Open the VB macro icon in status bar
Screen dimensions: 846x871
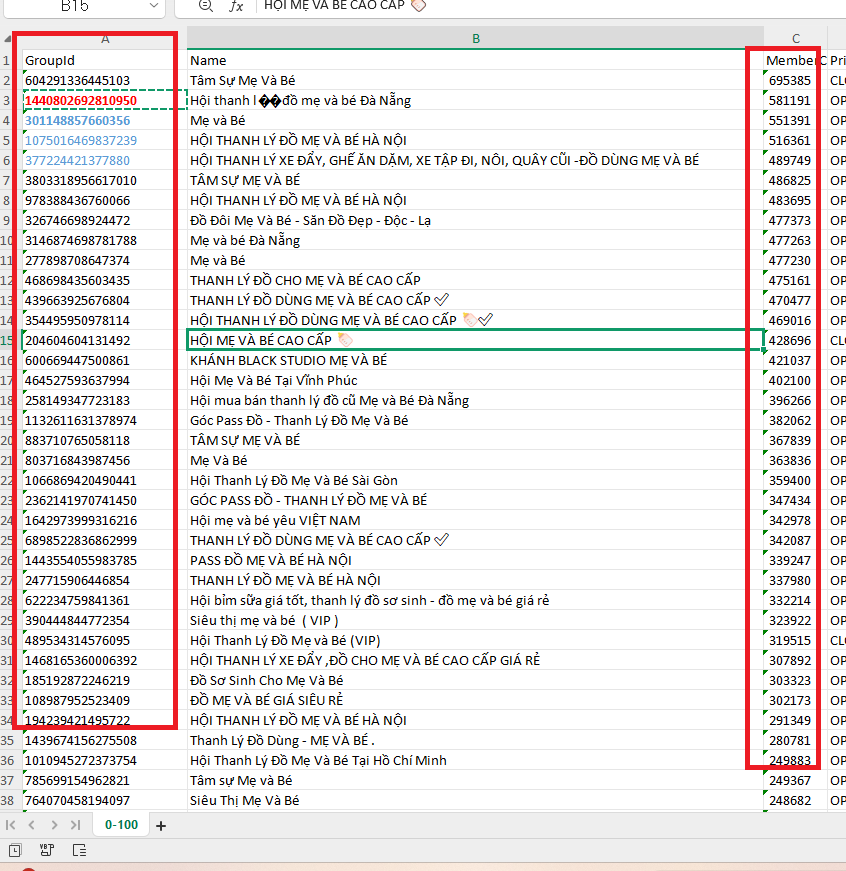(x=47, y=851)
